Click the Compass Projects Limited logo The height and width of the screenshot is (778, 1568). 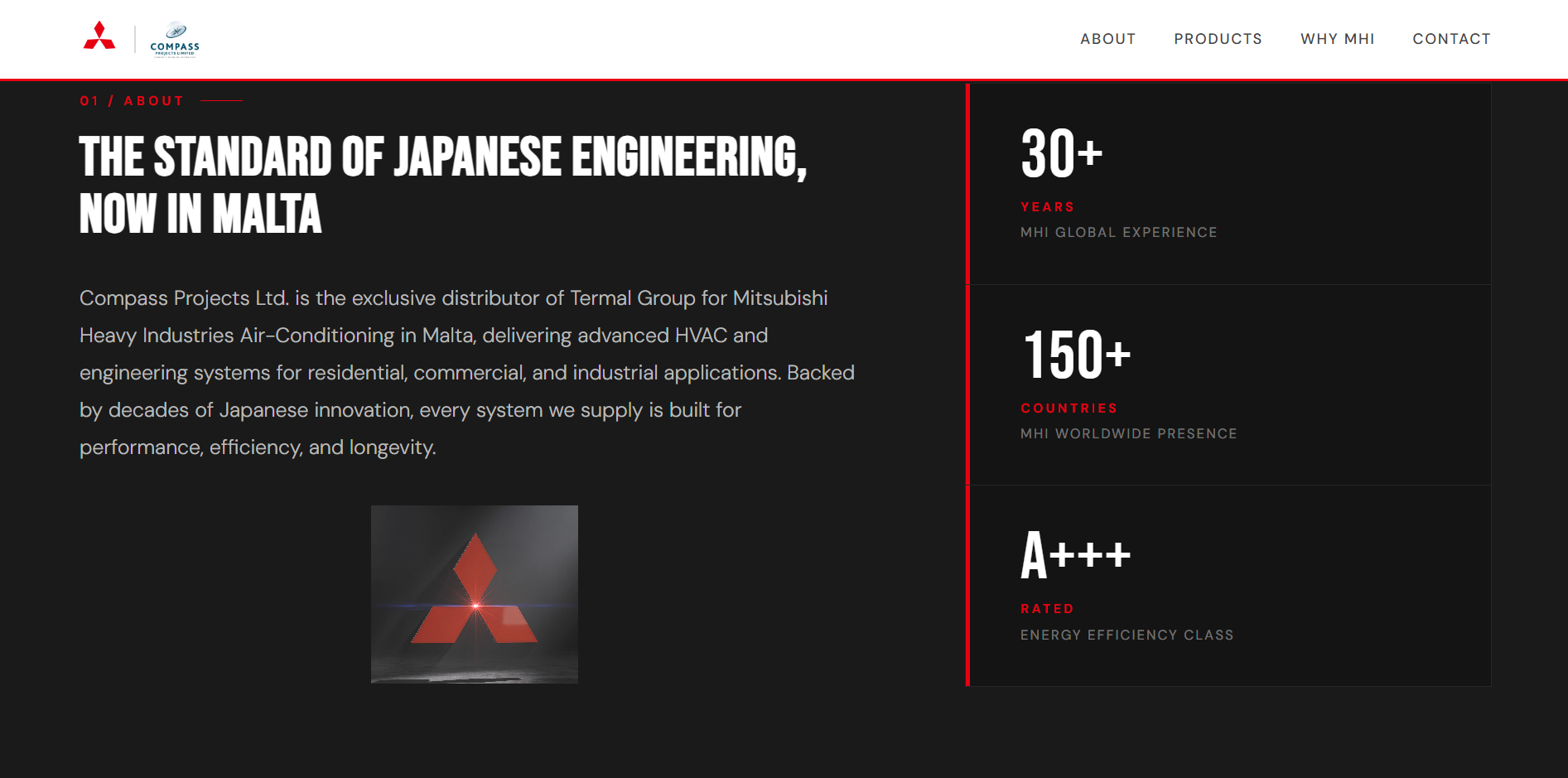point(175,40)
